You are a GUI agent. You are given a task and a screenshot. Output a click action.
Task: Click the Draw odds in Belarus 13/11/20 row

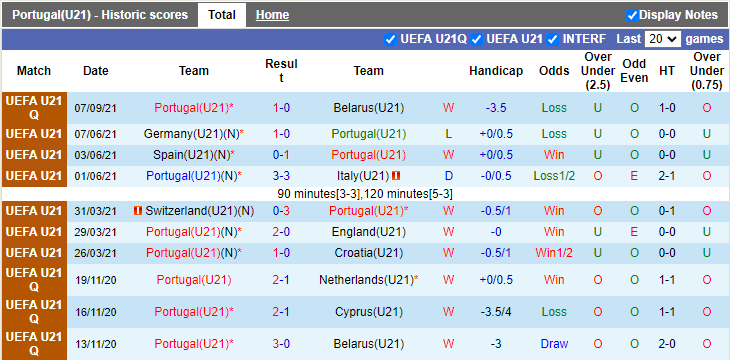(x=554, y=344)
